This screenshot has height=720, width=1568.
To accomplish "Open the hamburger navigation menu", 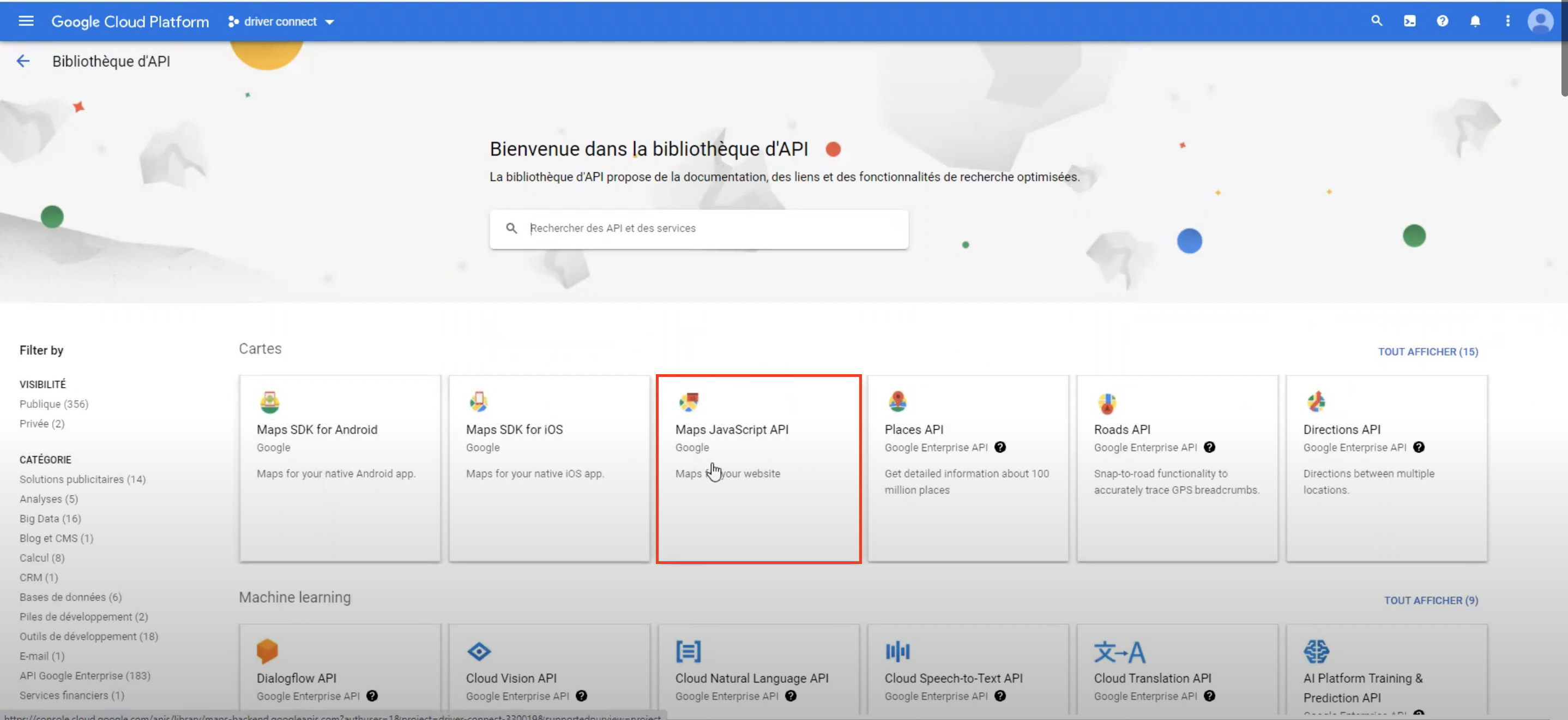I will click(x=26, y=21).
